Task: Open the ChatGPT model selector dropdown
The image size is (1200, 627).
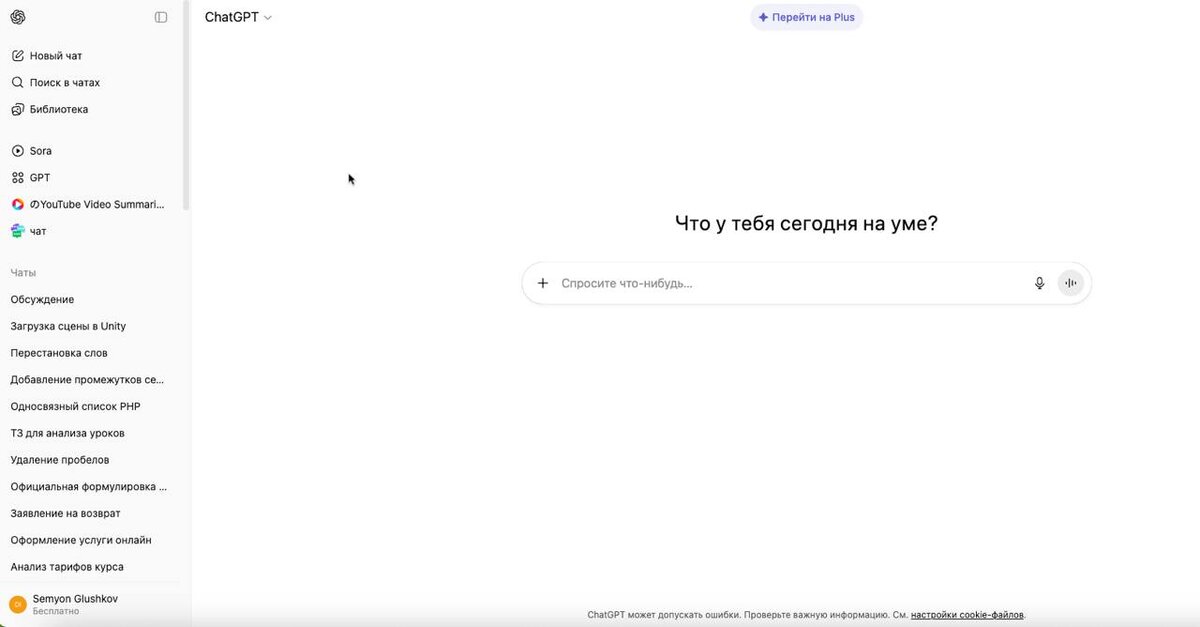Action: [238, 17]
